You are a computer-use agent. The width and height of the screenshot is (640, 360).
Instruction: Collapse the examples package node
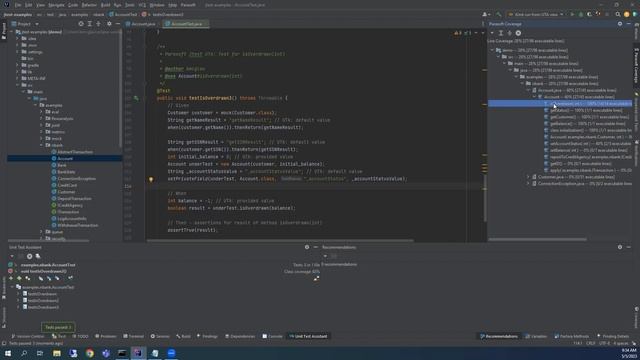36,105
